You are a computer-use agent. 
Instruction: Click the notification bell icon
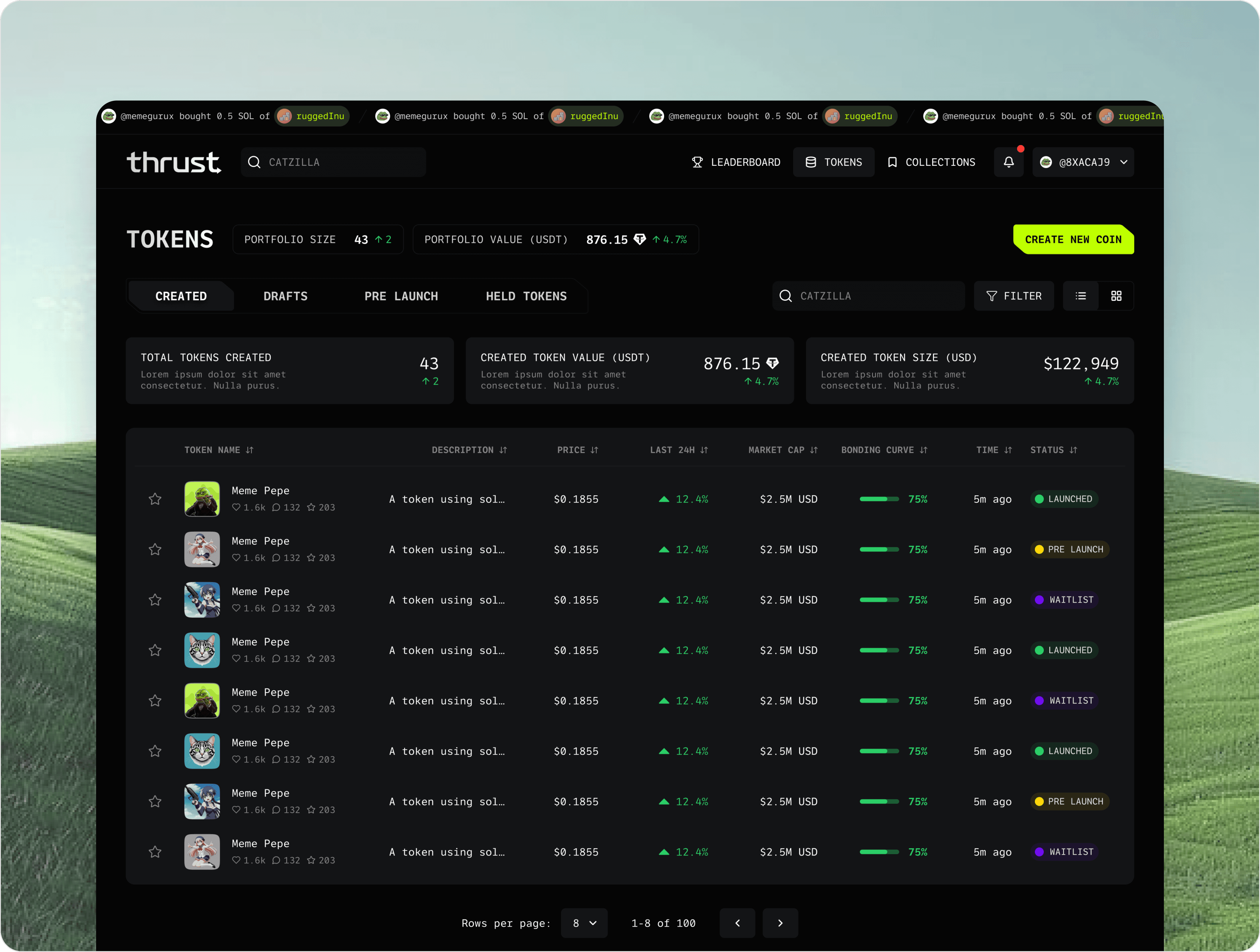tap(1008, 162)
